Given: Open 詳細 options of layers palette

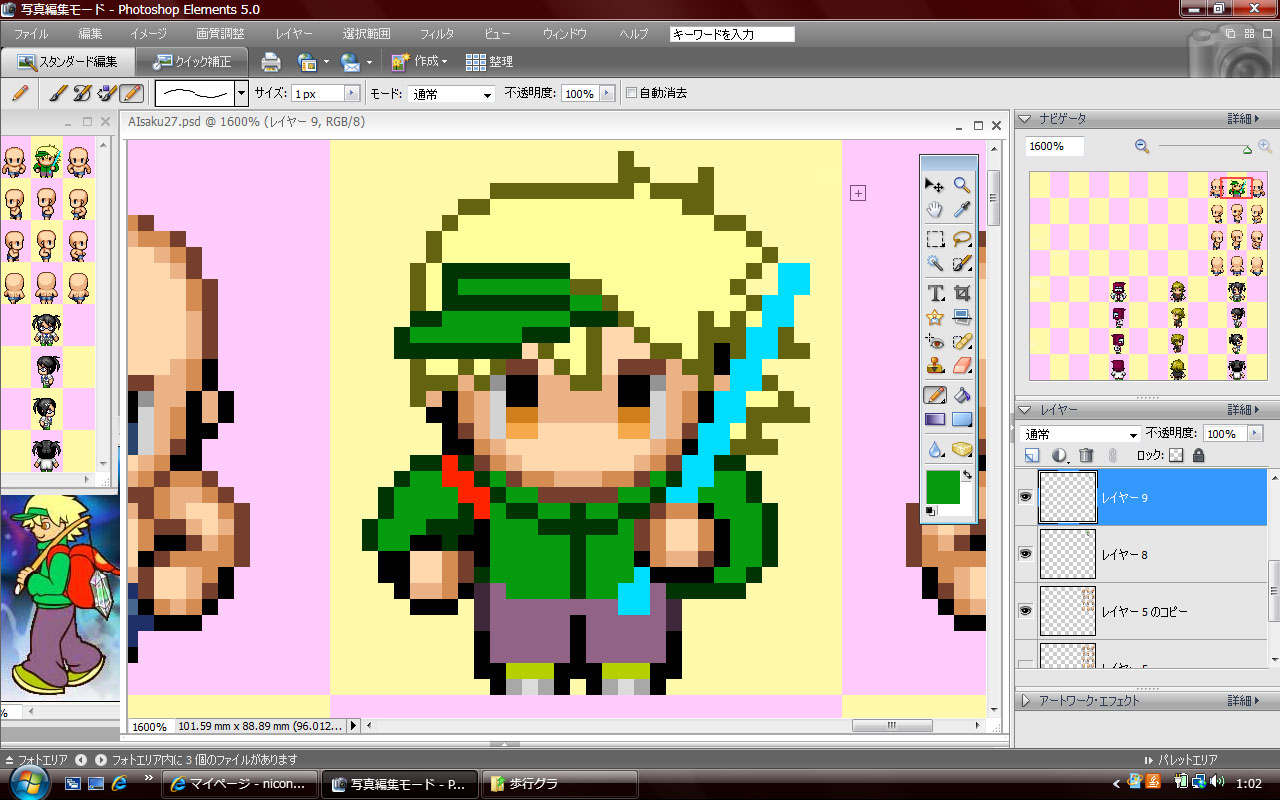Looking at the screenshot, I should pos(1242,410).
